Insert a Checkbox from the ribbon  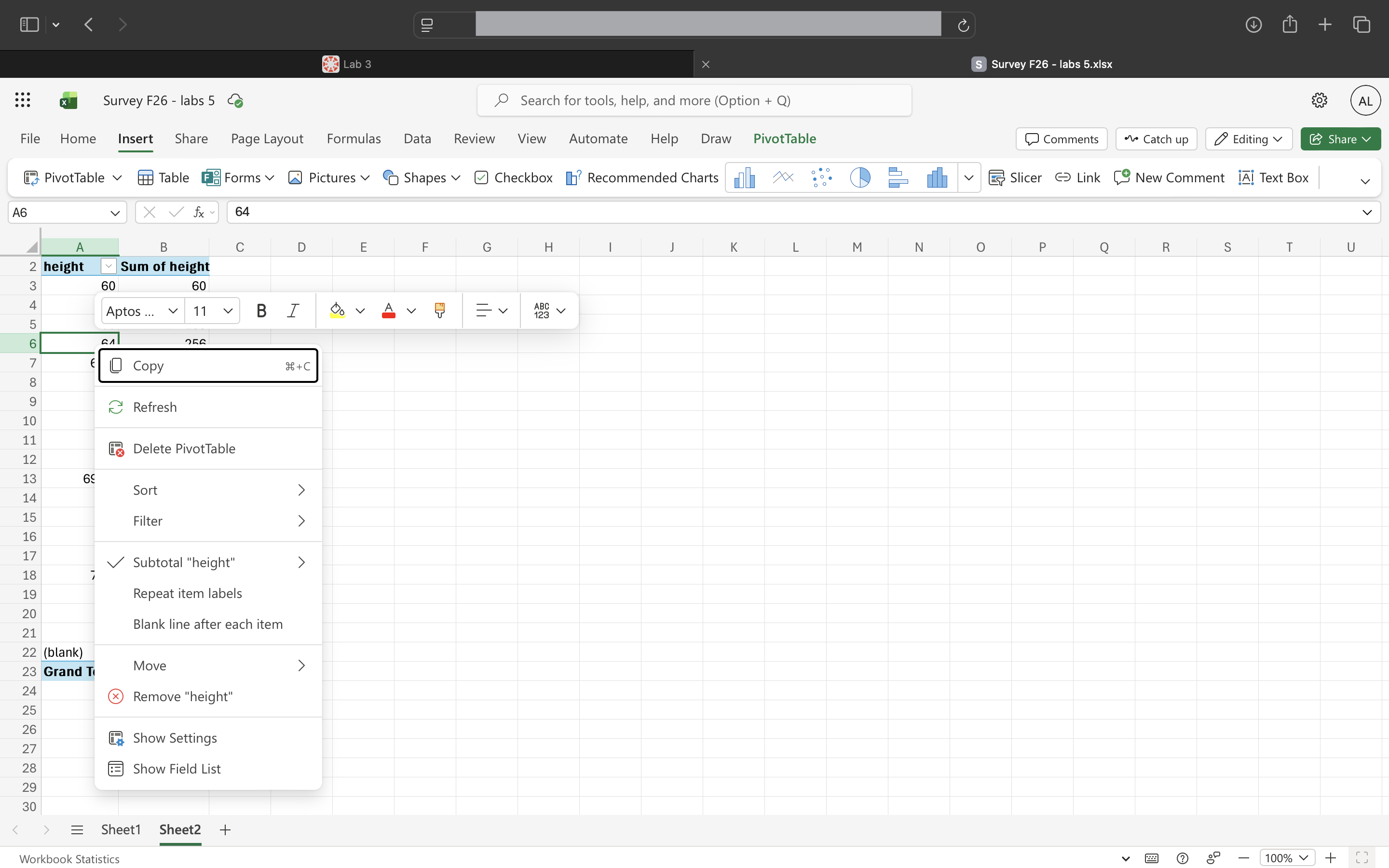coord(513,178)
